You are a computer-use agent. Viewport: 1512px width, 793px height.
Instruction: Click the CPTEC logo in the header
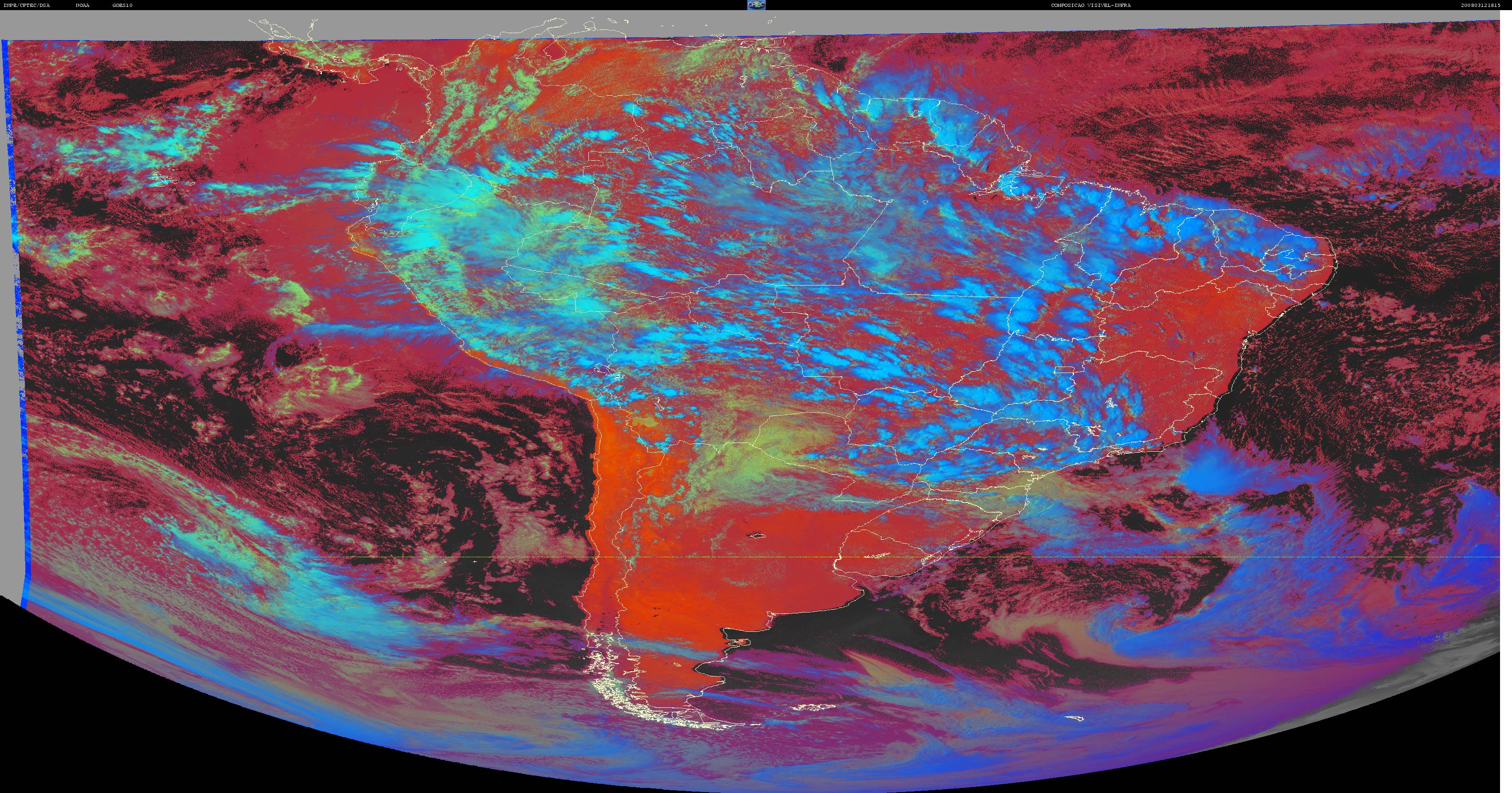tap(756, 5)
